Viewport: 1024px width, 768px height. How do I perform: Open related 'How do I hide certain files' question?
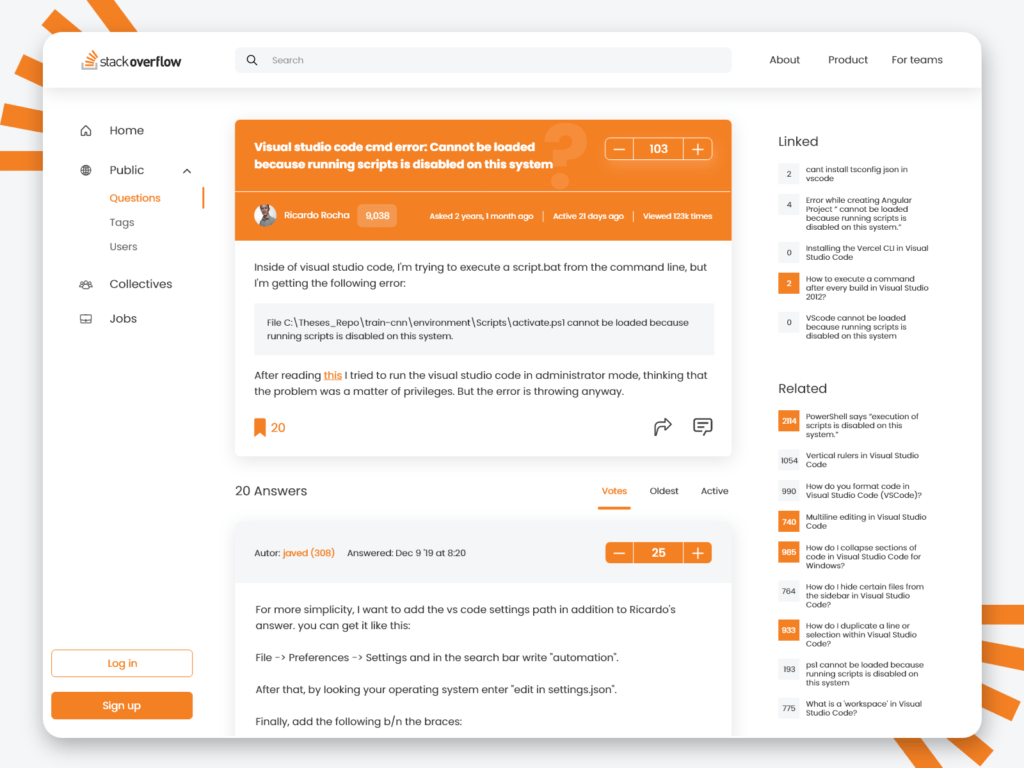(x=864, y=596)
